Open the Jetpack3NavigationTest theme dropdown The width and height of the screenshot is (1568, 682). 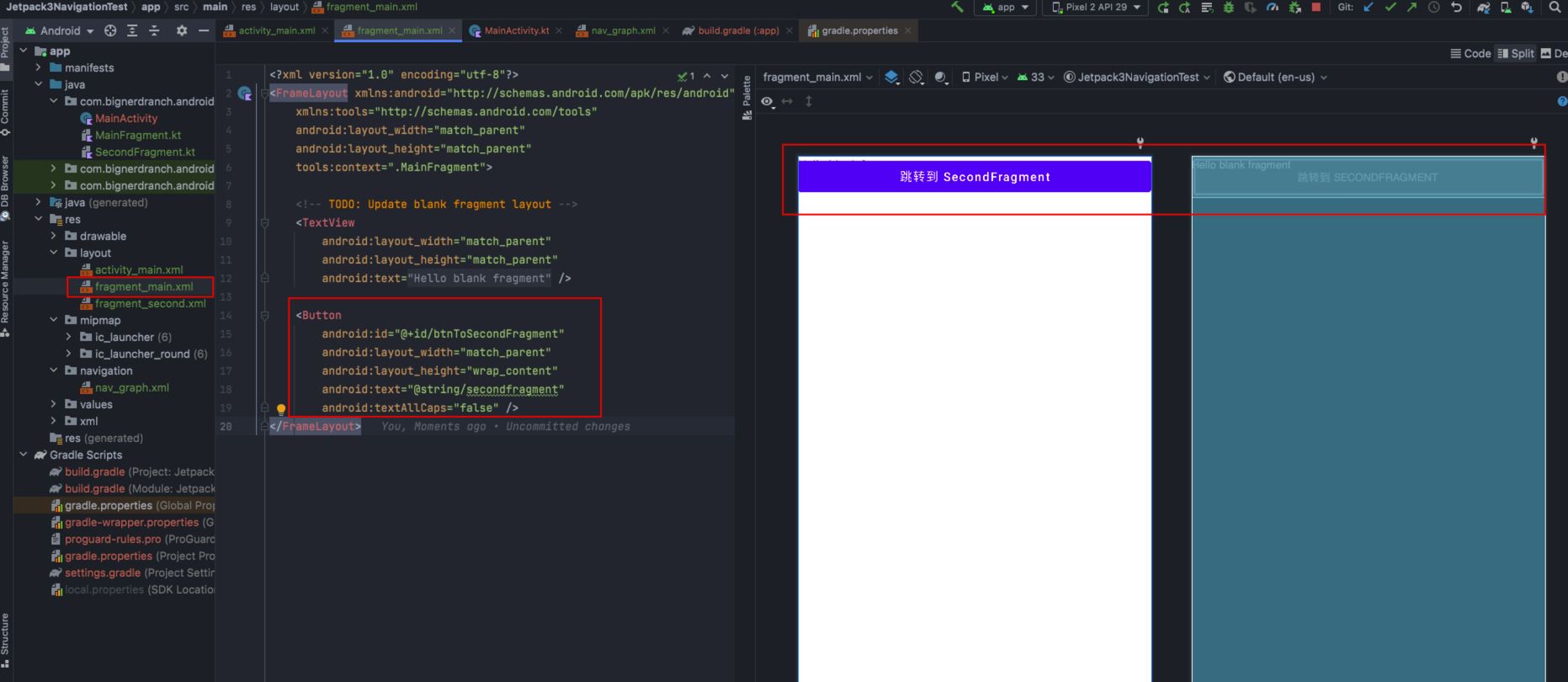pyautogui.click(x=1137, y=77)
